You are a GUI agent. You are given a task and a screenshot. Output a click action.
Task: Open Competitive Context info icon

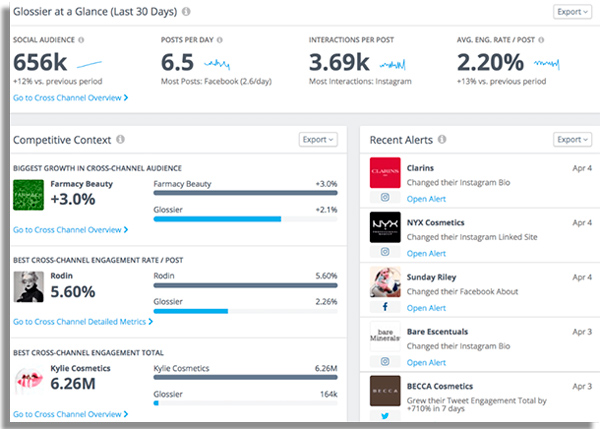121,139
